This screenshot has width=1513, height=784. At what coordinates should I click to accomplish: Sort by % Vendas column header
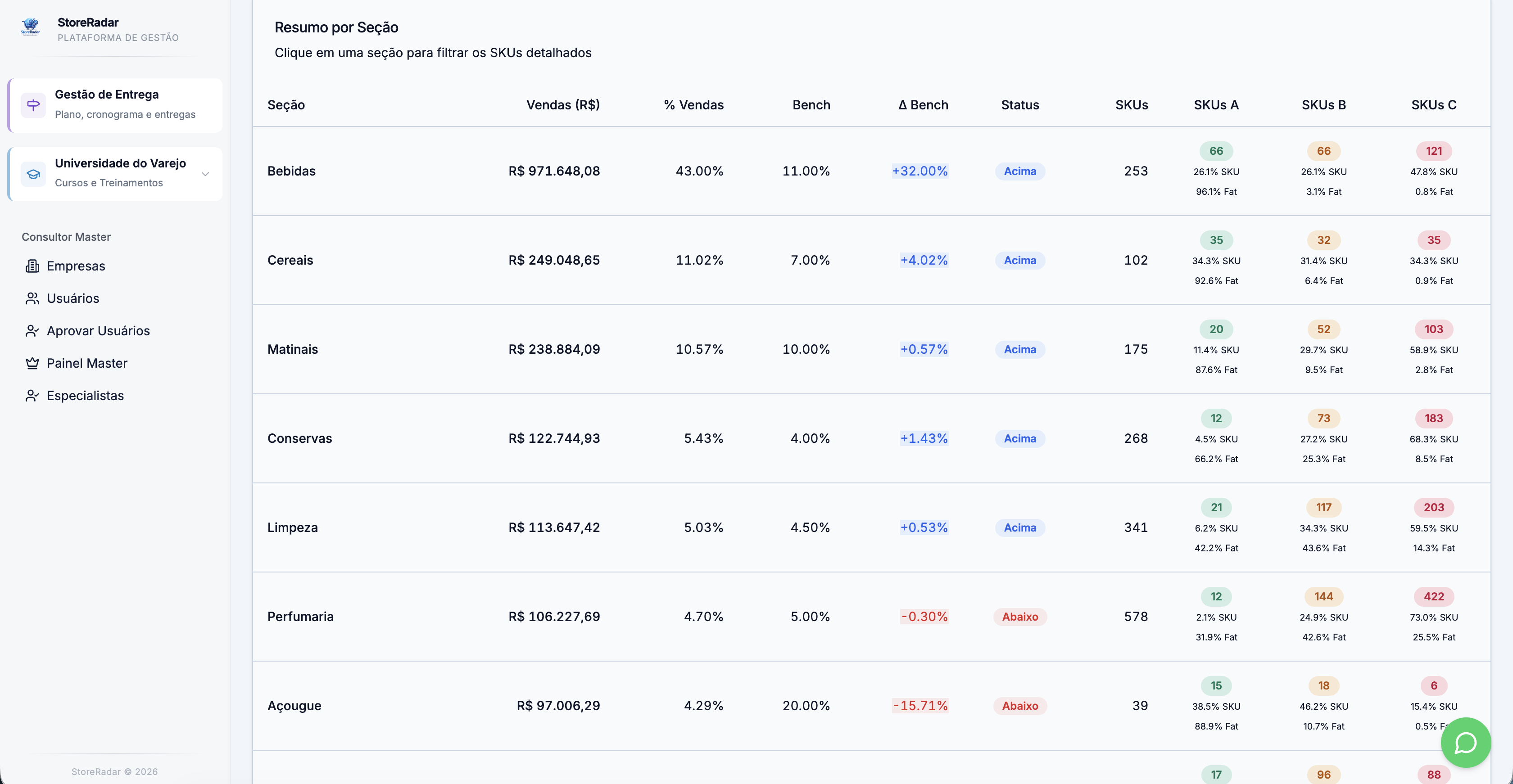(693, 105)
